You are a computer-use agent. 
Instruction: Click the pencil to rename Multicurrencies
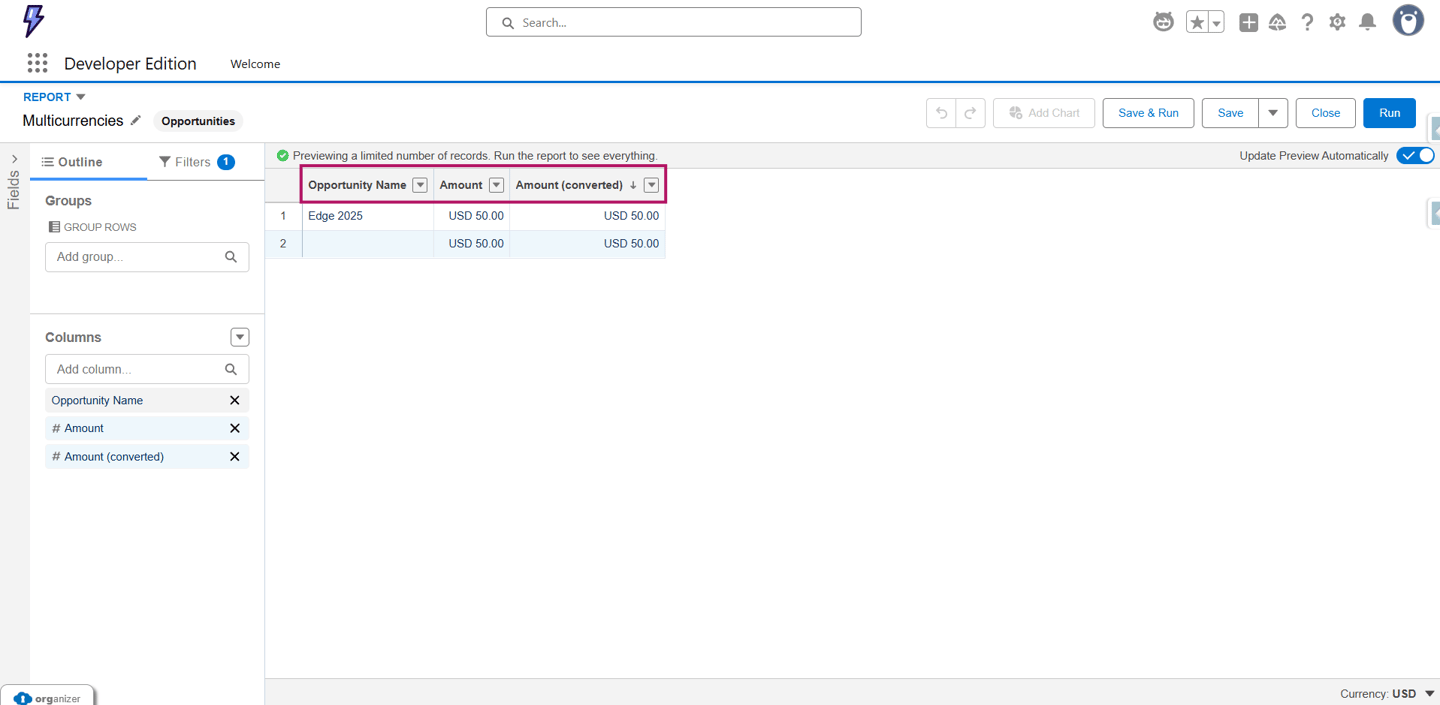tap(136, 120)
